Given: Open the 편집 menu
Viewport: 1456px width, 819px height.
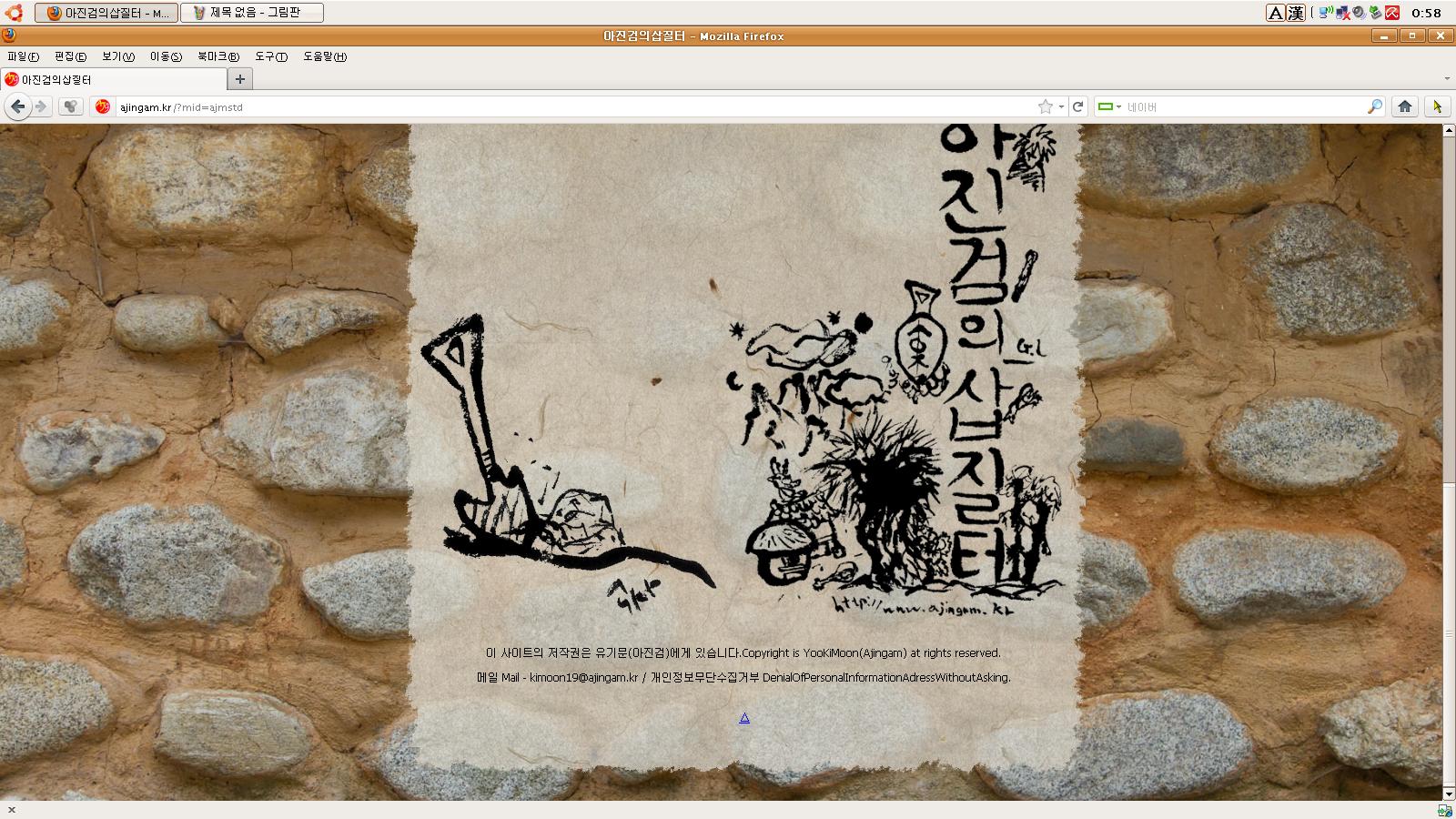Looking at the screenshot, I should (70, 56).
